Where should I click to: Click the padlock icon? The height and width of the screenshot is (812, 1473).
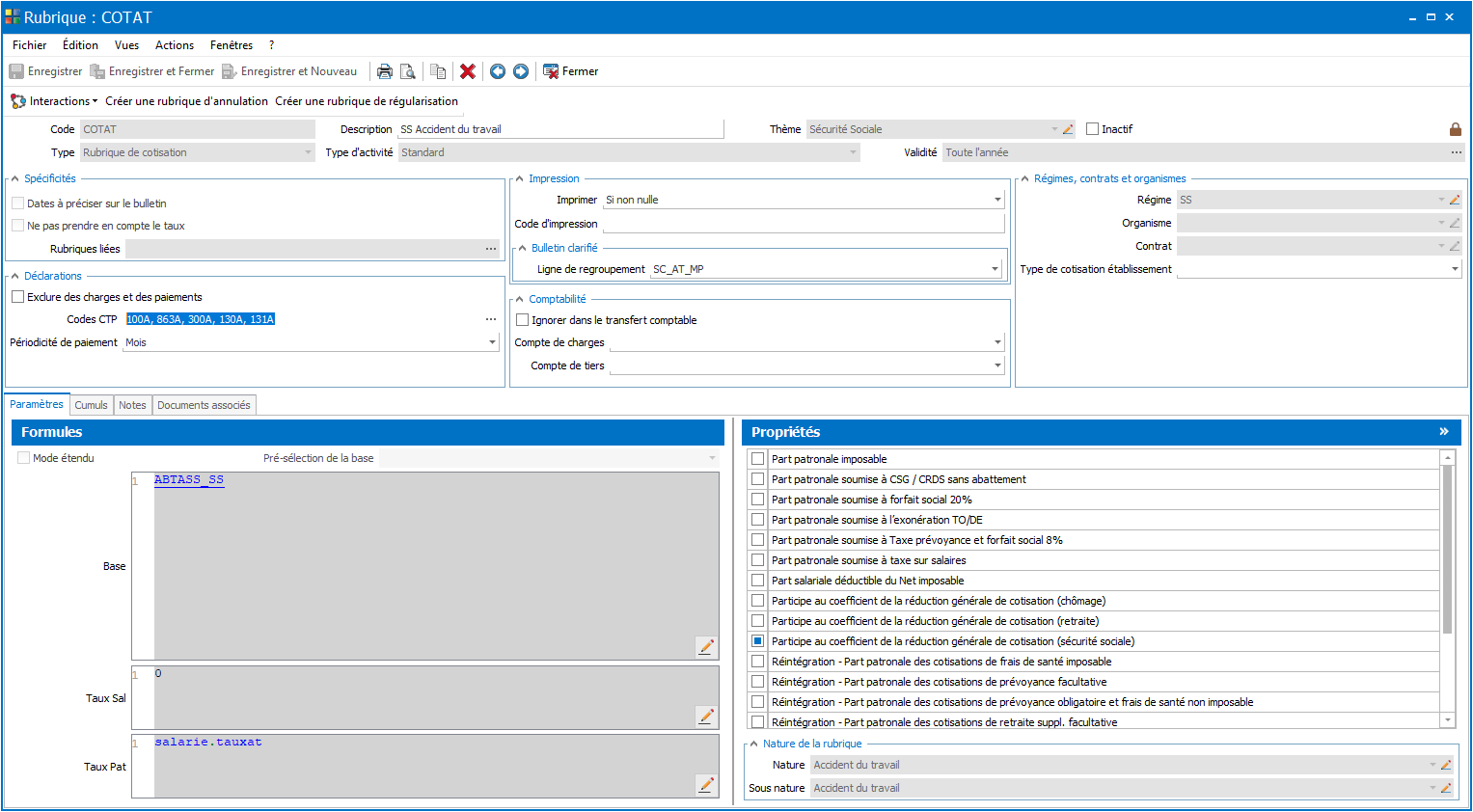click(1456, 129)
